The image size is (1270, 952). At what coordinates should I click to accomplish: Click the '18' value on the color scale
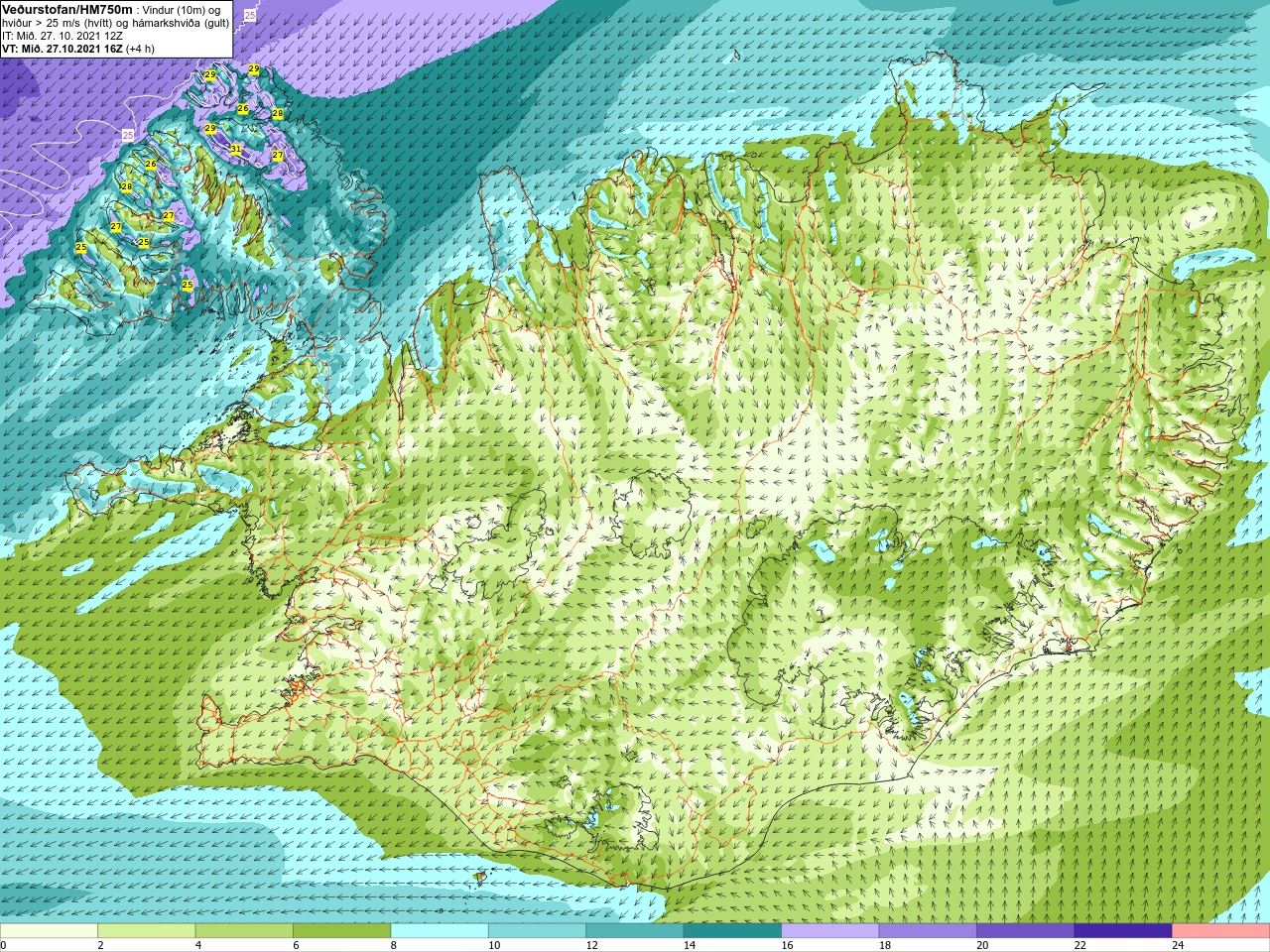coord(885,945)
